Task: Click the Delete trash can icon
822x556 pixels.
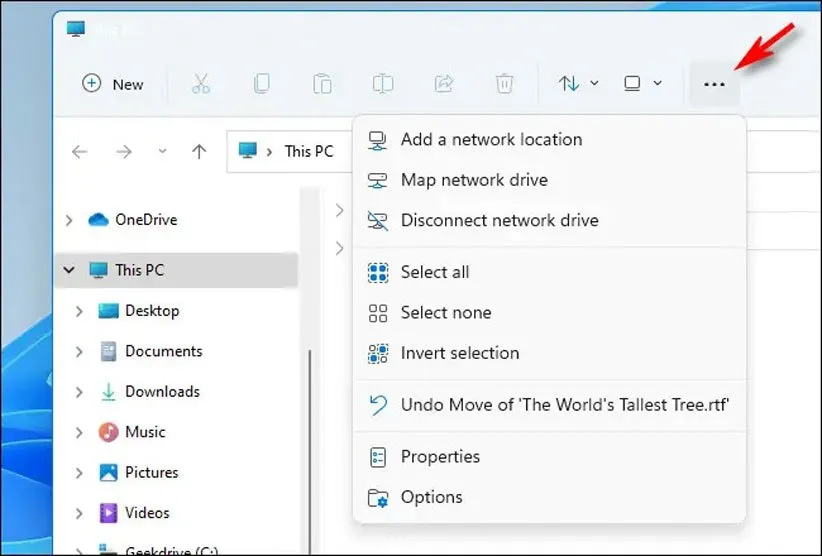Action: click(505, 84)
